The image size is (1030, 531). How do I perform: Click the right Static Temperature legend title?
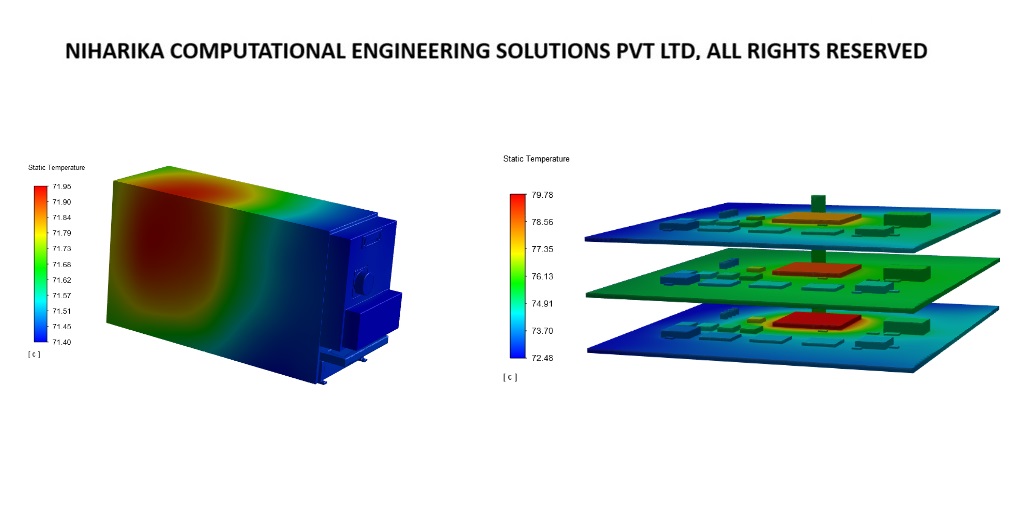coord(536,159)
